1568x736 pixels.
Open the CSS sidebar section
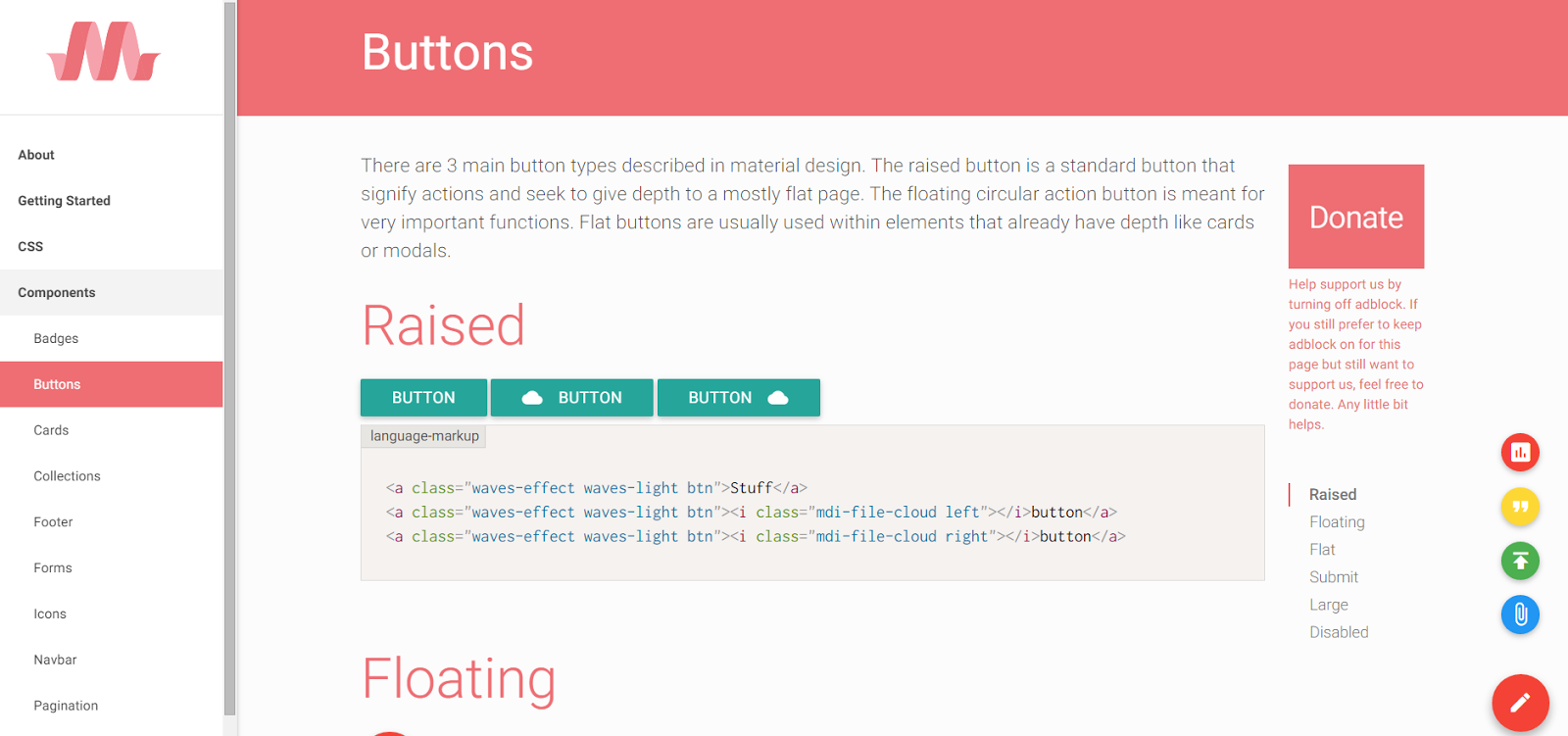(111, 247)
